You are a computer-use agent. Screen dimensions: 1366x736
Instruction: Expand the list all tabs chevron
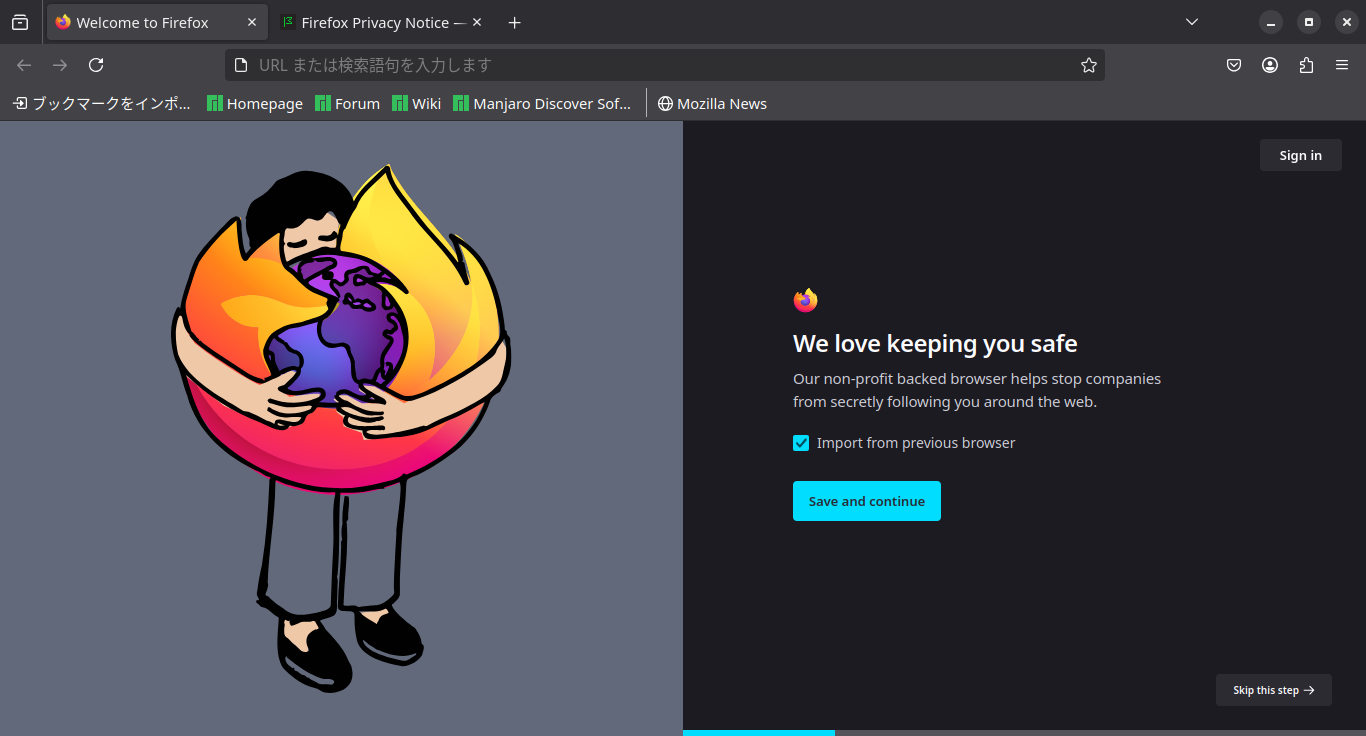click(1192, 22)
